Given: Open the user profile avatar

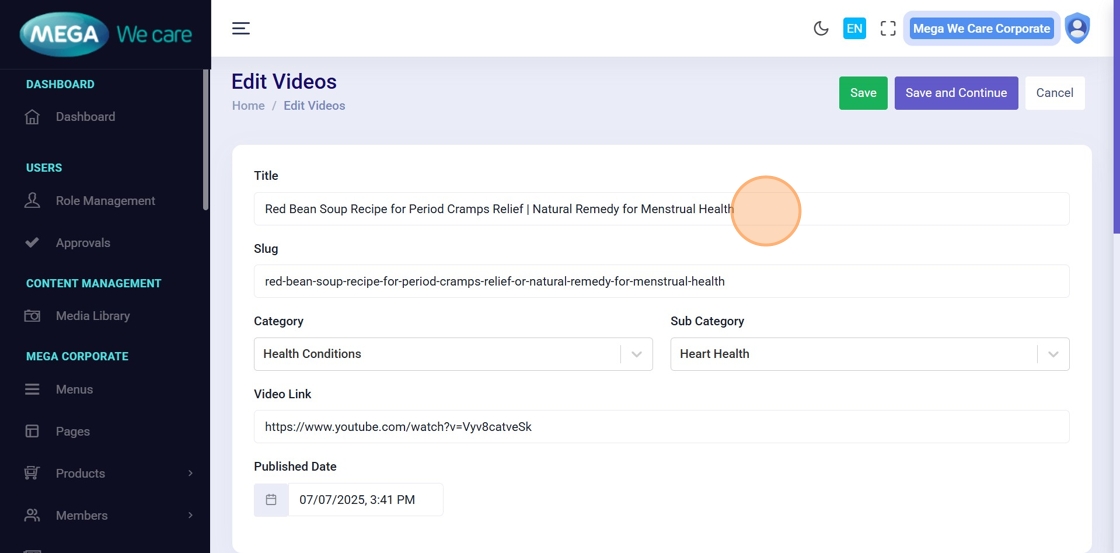Looking at the screenshot, I should (1077, 28).
